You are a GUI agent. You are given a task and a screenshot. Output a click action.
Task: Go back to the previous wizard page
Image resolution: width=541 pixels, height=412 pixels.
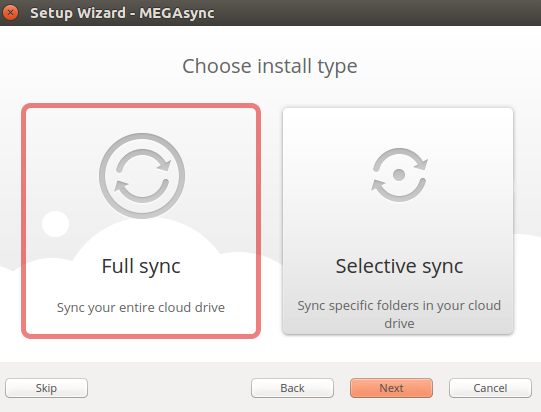coord(292,388)
